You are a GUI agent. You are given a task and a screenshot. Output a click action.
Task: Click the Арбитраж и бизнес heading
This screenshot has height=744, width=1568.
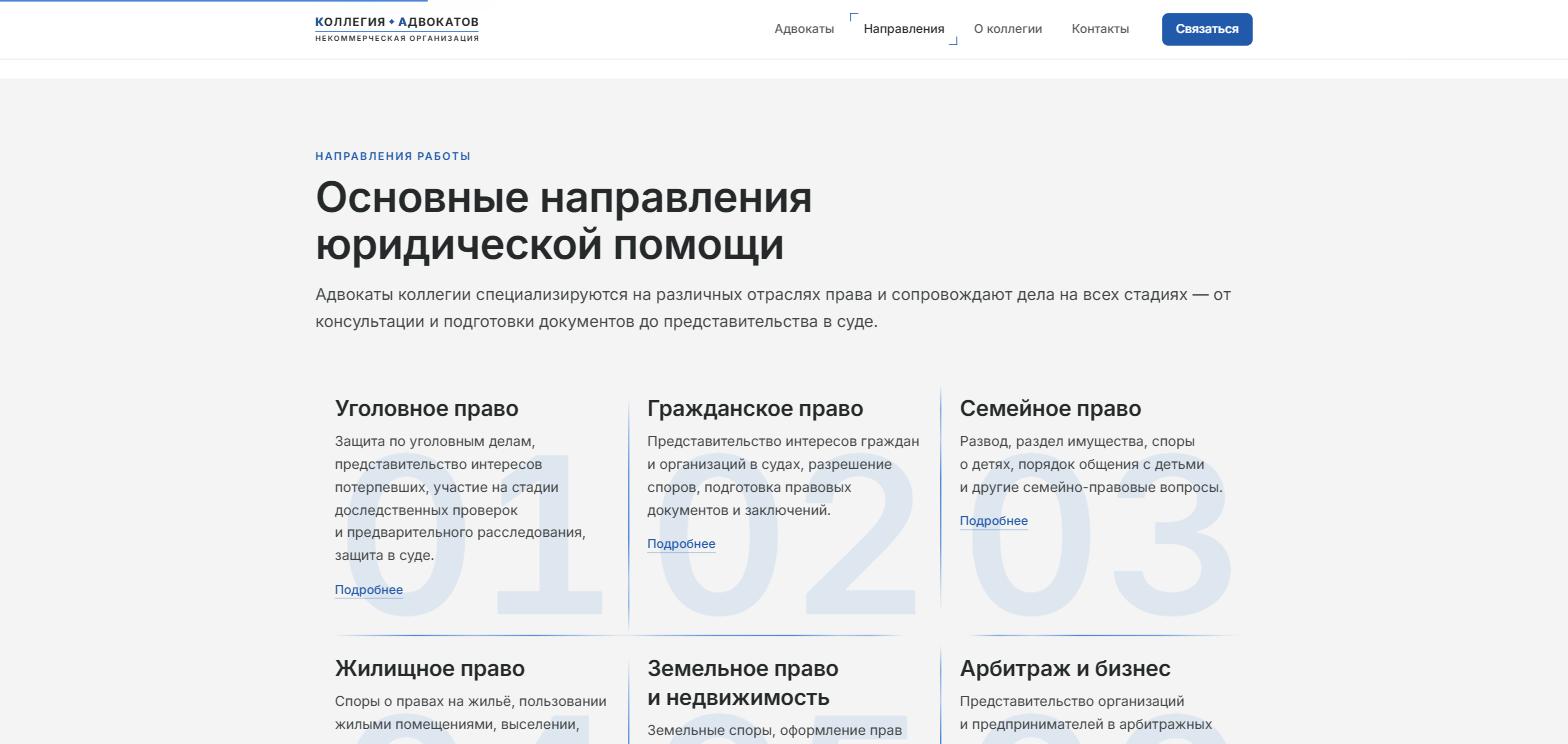[x=1065, y=668]
